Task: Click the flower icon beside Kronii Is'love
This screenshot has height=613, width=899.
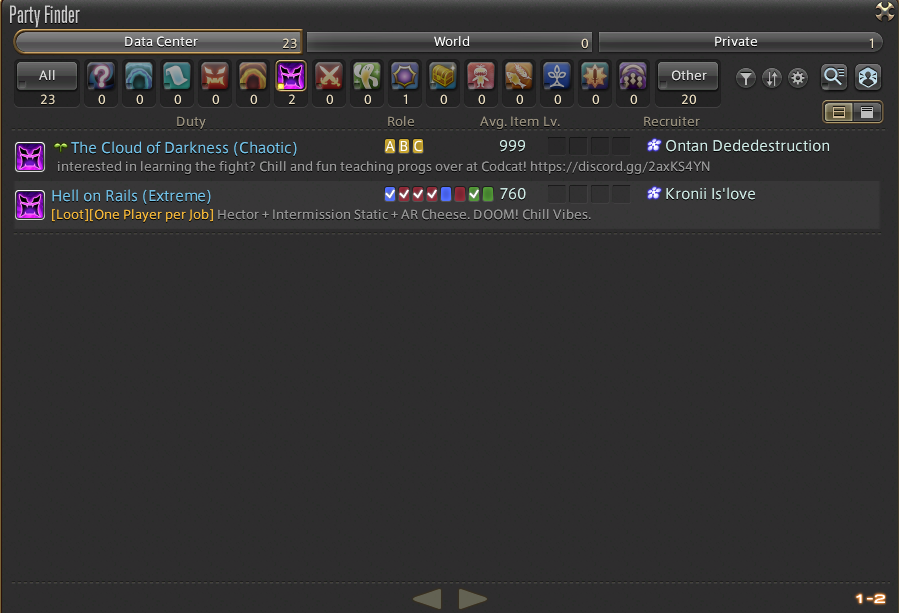Action: (x=654, y=194)
